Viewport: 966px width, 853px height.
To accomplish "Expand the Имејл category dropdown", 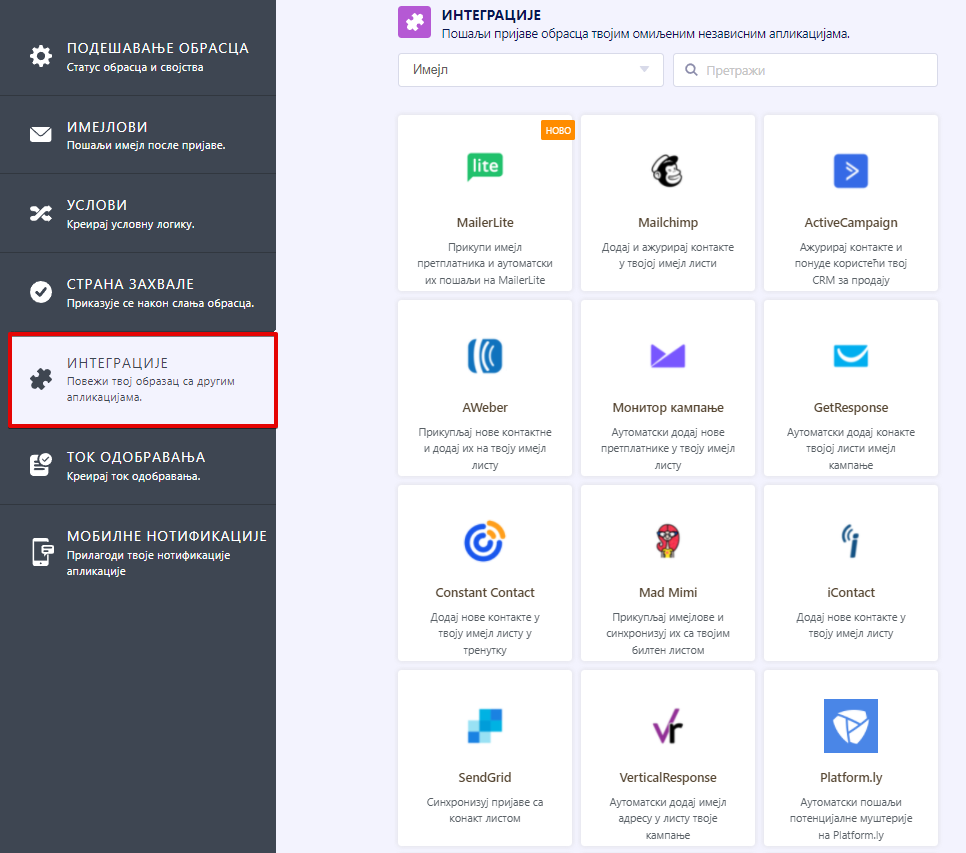I will [530, 70].
